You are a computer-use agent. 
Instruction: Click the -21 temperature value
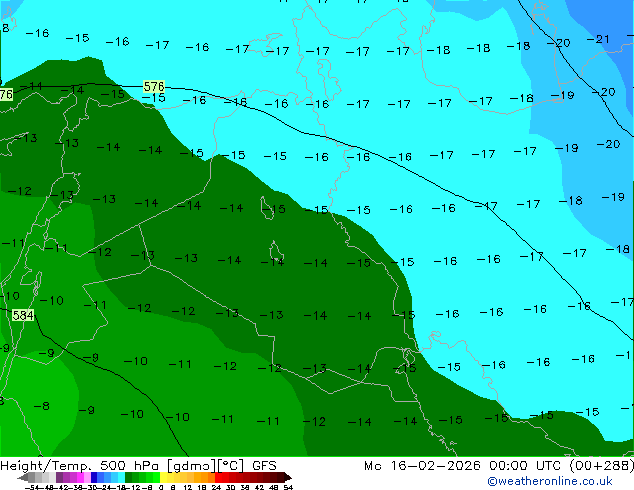click(598, 39)
